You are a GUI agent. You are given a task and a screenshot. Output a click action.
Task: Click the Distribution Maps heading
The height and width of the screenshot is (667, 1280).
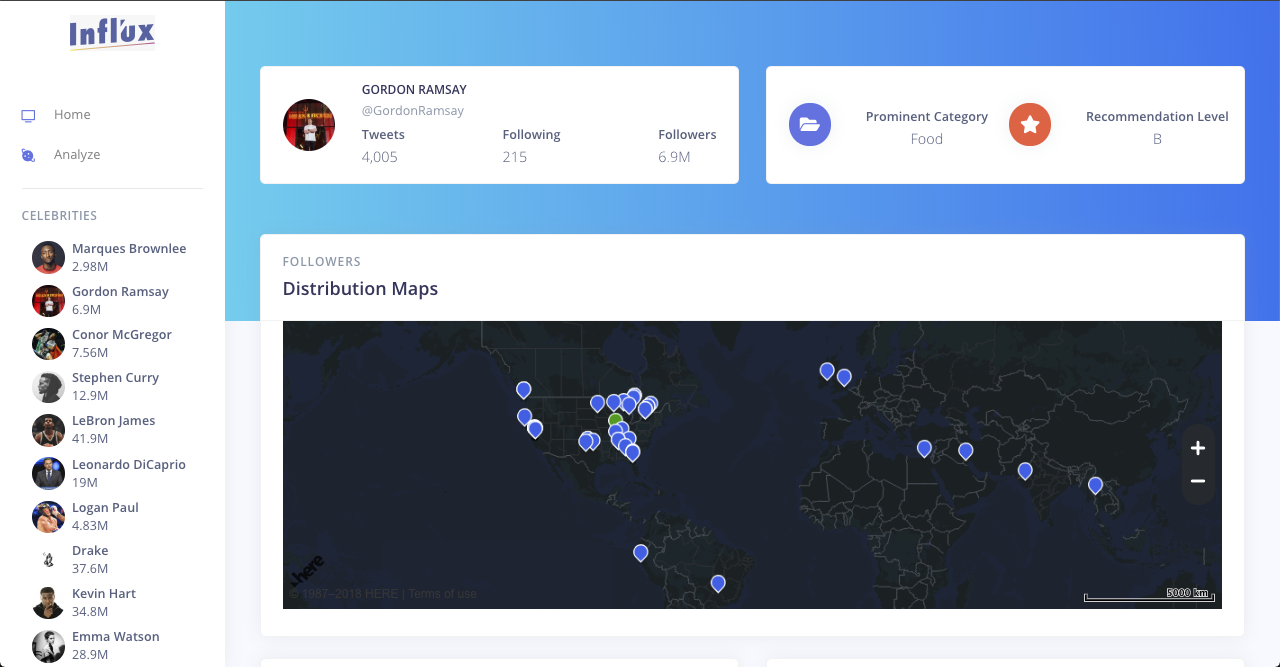pyautogui.click(x=360, y=289)
